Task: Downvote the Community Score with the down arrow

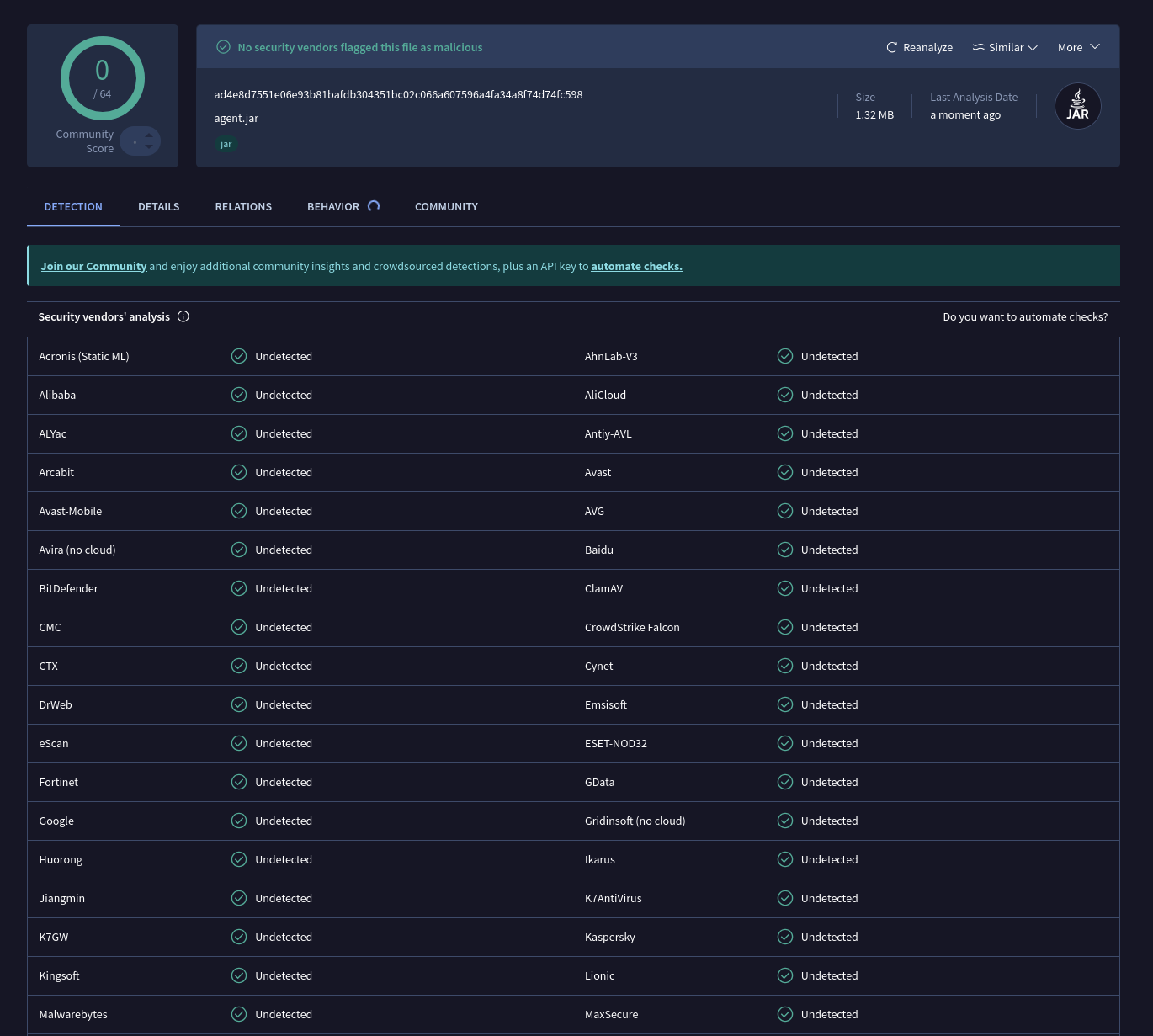Action: tap(150, 146)
